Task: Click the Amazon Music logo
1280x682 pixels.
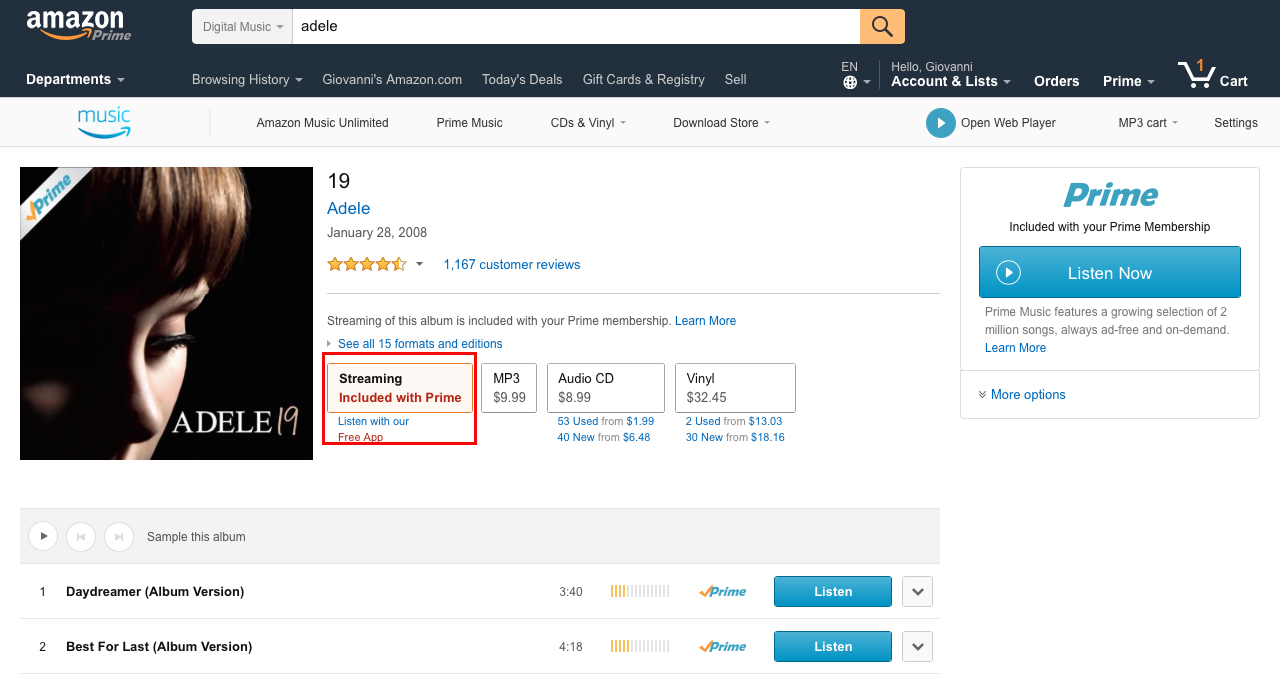Action: tap(104, 123)
